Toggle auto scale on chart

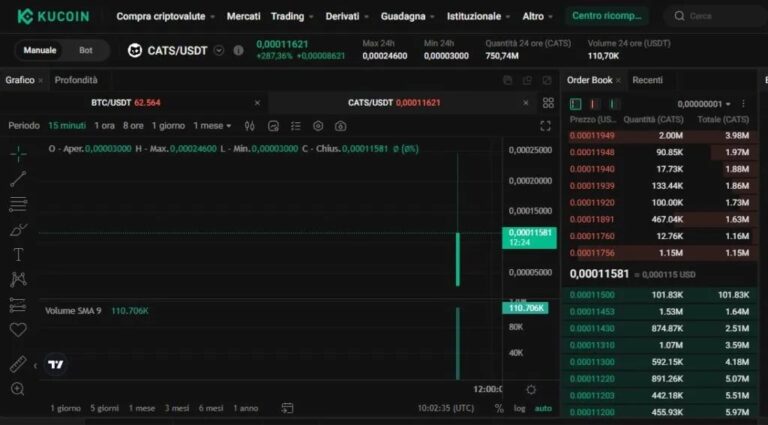[x=543, y=408]
